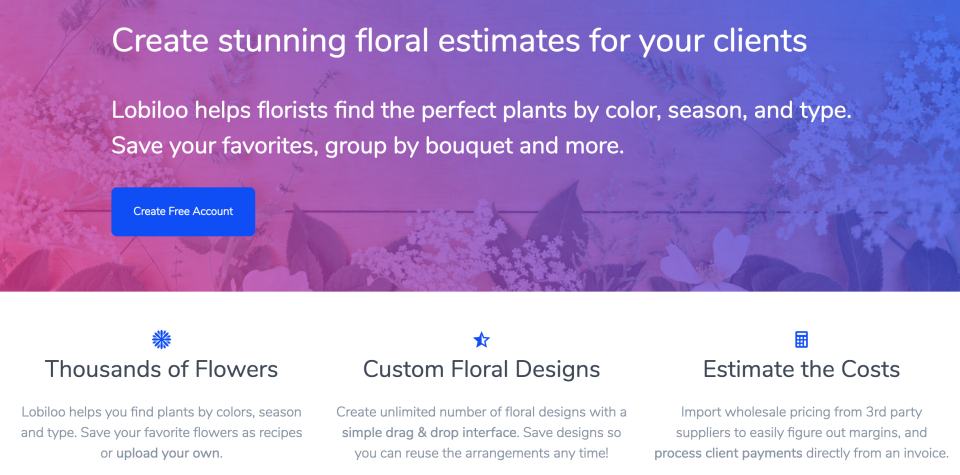
Task: Click the "Save your favorites, group by bouquet" line
Action: point(367,145)
